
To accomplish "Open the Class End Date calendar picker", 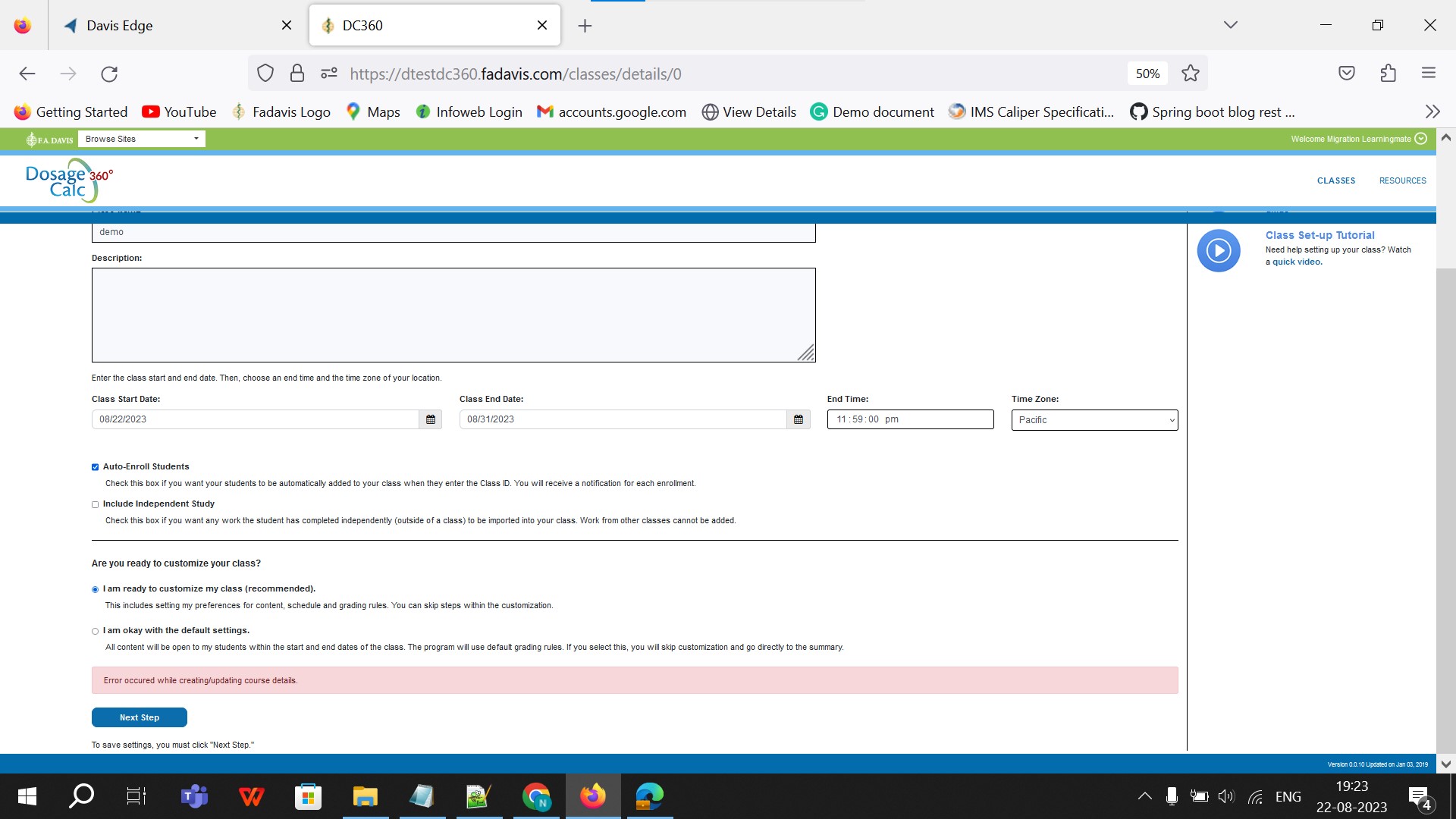I will [x=799, y=419].
